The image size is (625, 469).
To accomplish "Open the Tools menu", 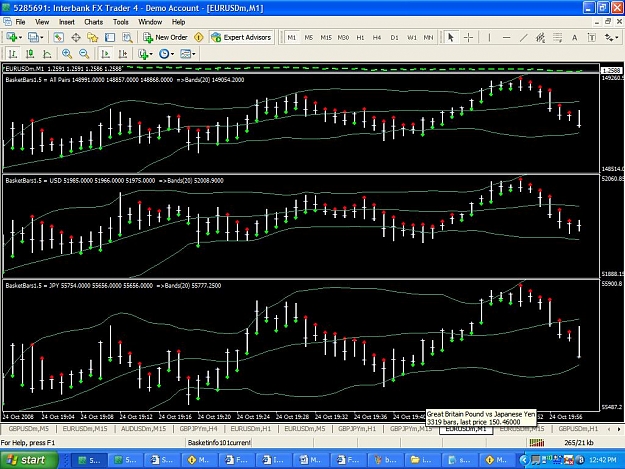I will (x=121, y=22).
